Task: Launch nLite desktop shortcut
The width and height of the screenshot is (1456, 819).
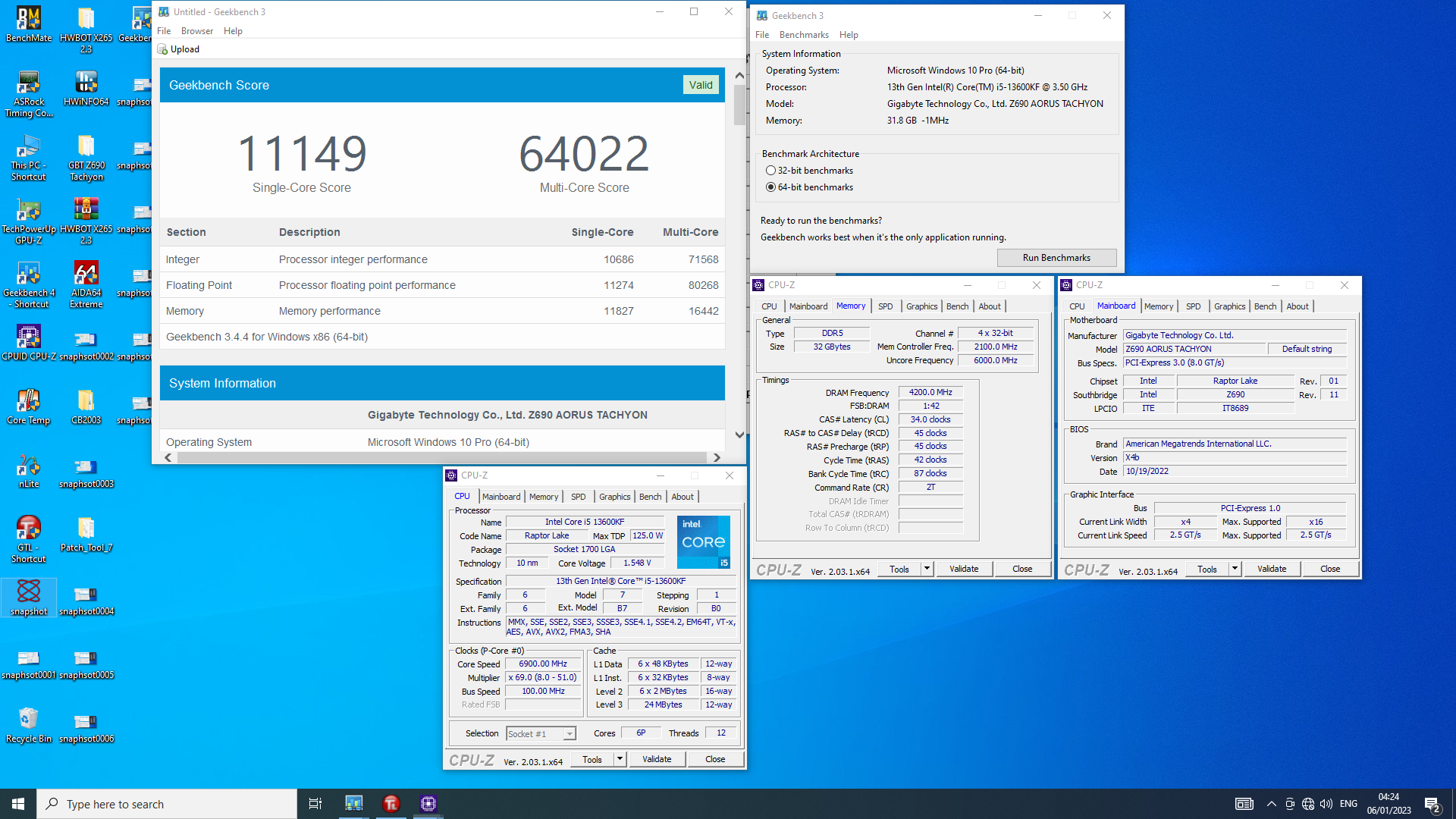Action: (29, 470)
